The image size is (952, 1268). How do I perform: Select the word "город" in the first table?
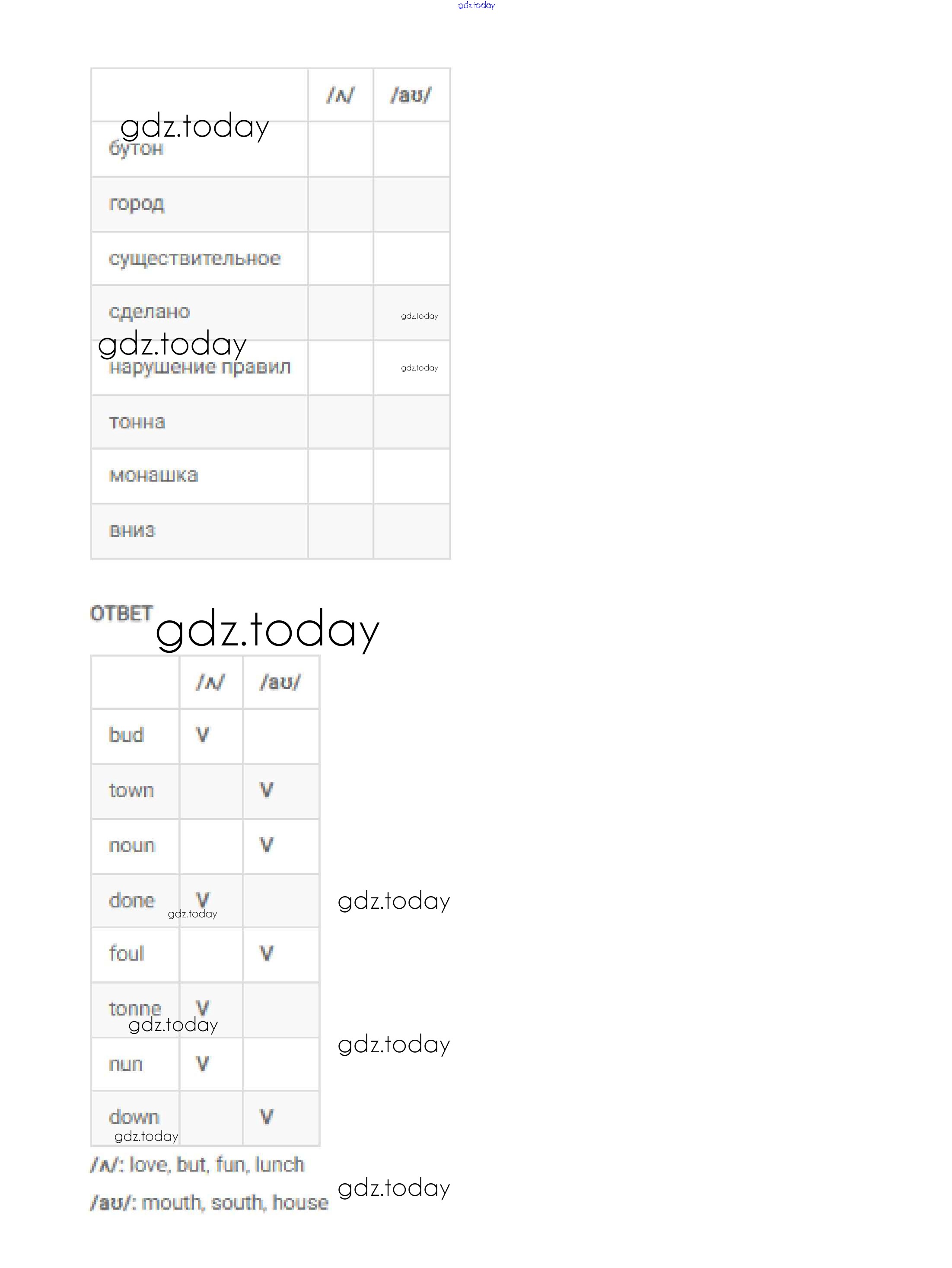[137, 204]
